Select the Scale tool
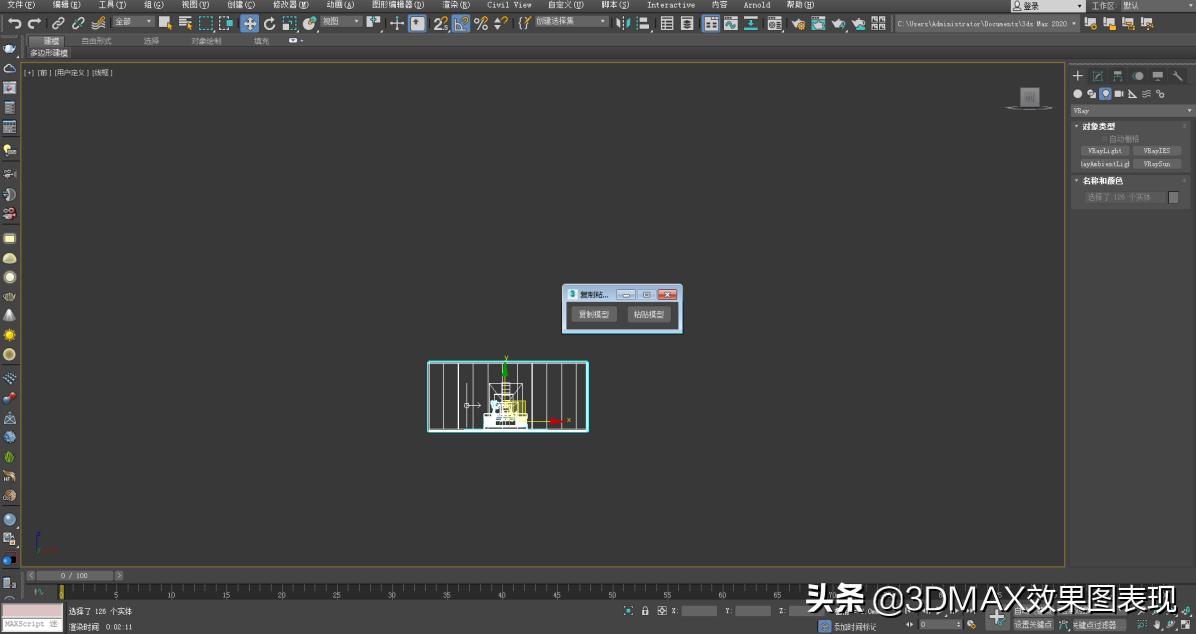Image resolution: width=1196 pixels, height=634 pixels. [x=291, y=23]
